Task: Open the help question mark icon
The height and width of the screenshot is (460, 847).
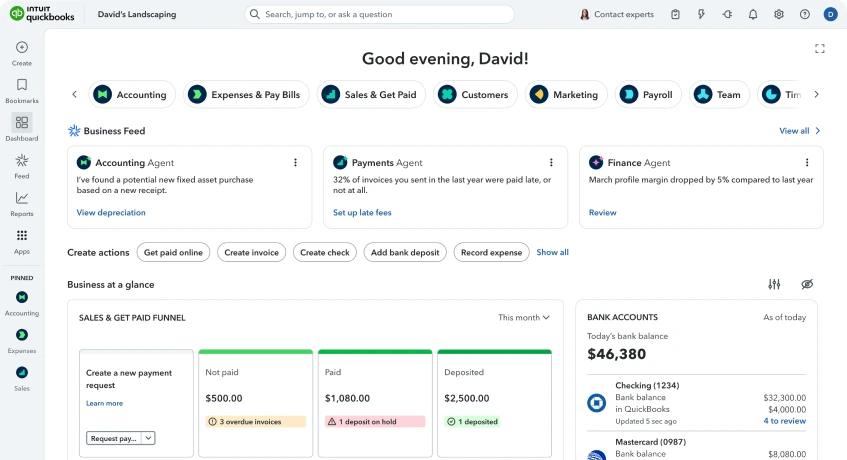Action: point(805,15)
